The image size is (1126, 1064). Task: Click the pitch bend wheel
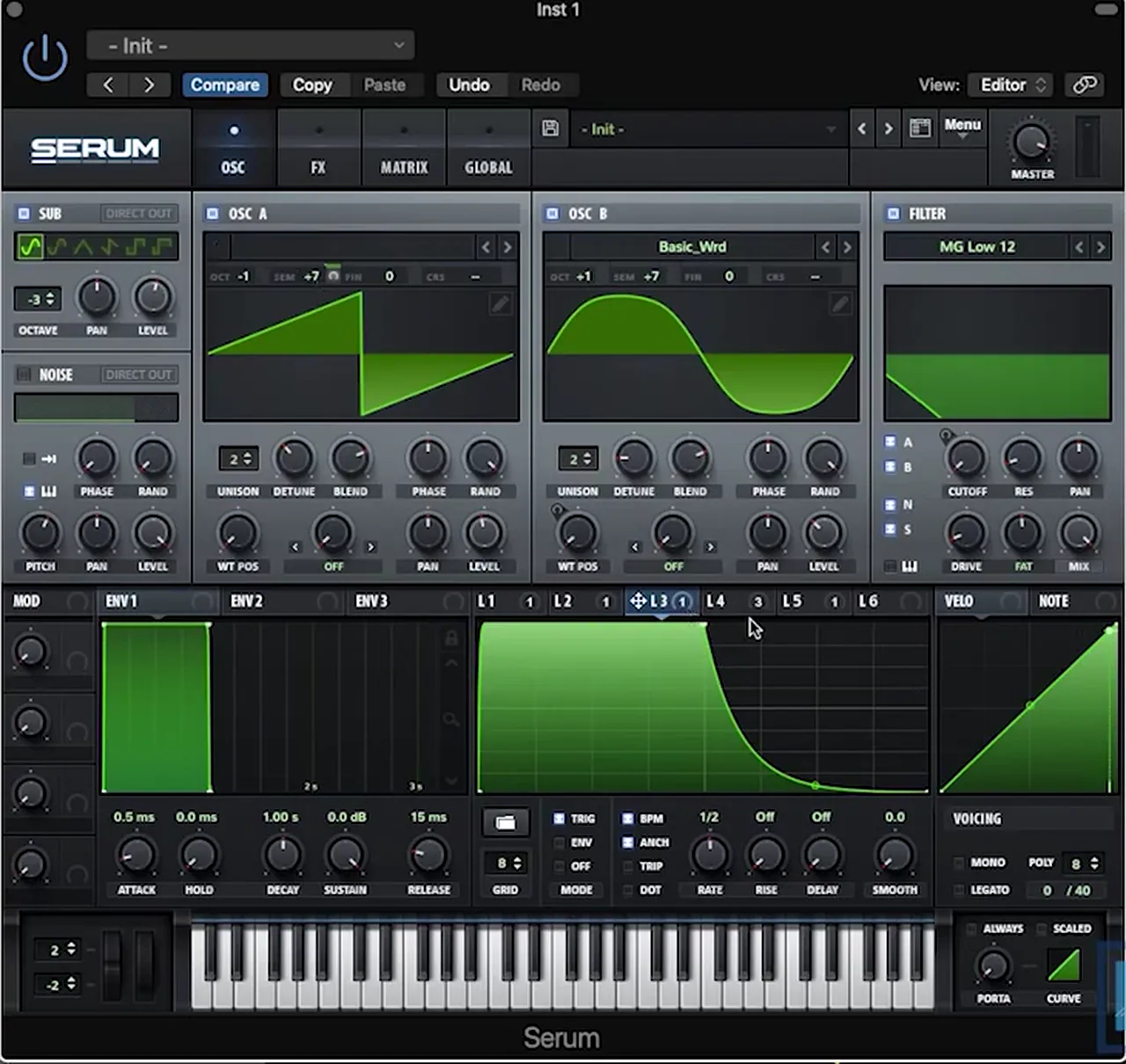113,964
